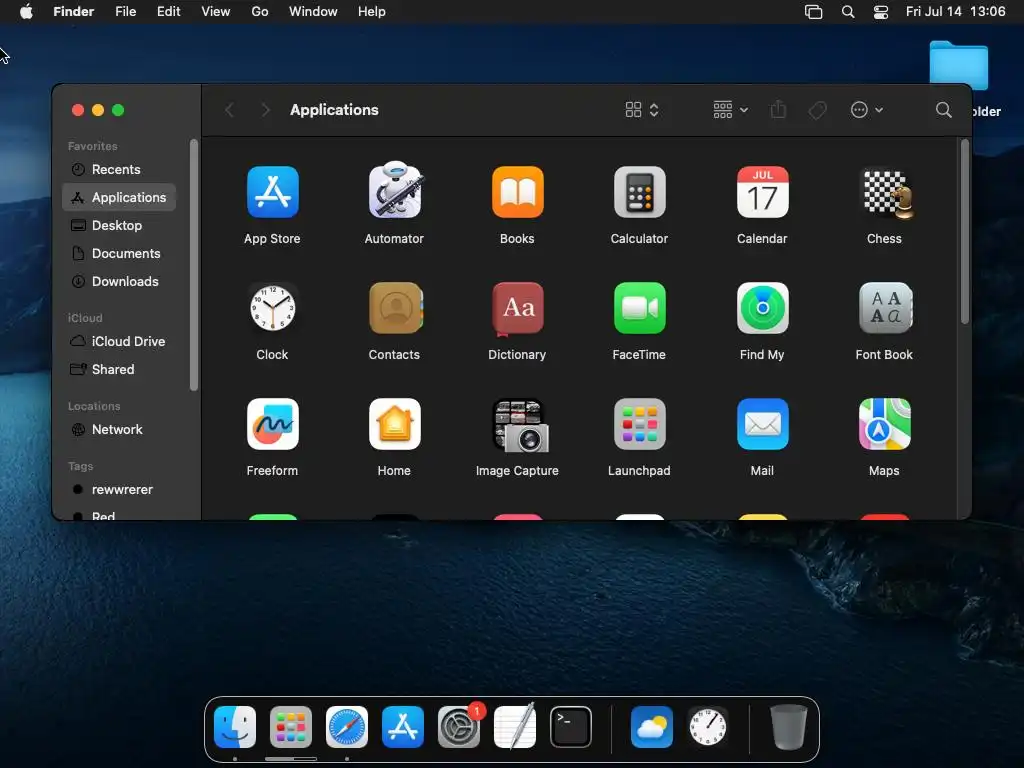The image size is (1024, 768).
Task: Open the Go menu
Action: (260, 12)
